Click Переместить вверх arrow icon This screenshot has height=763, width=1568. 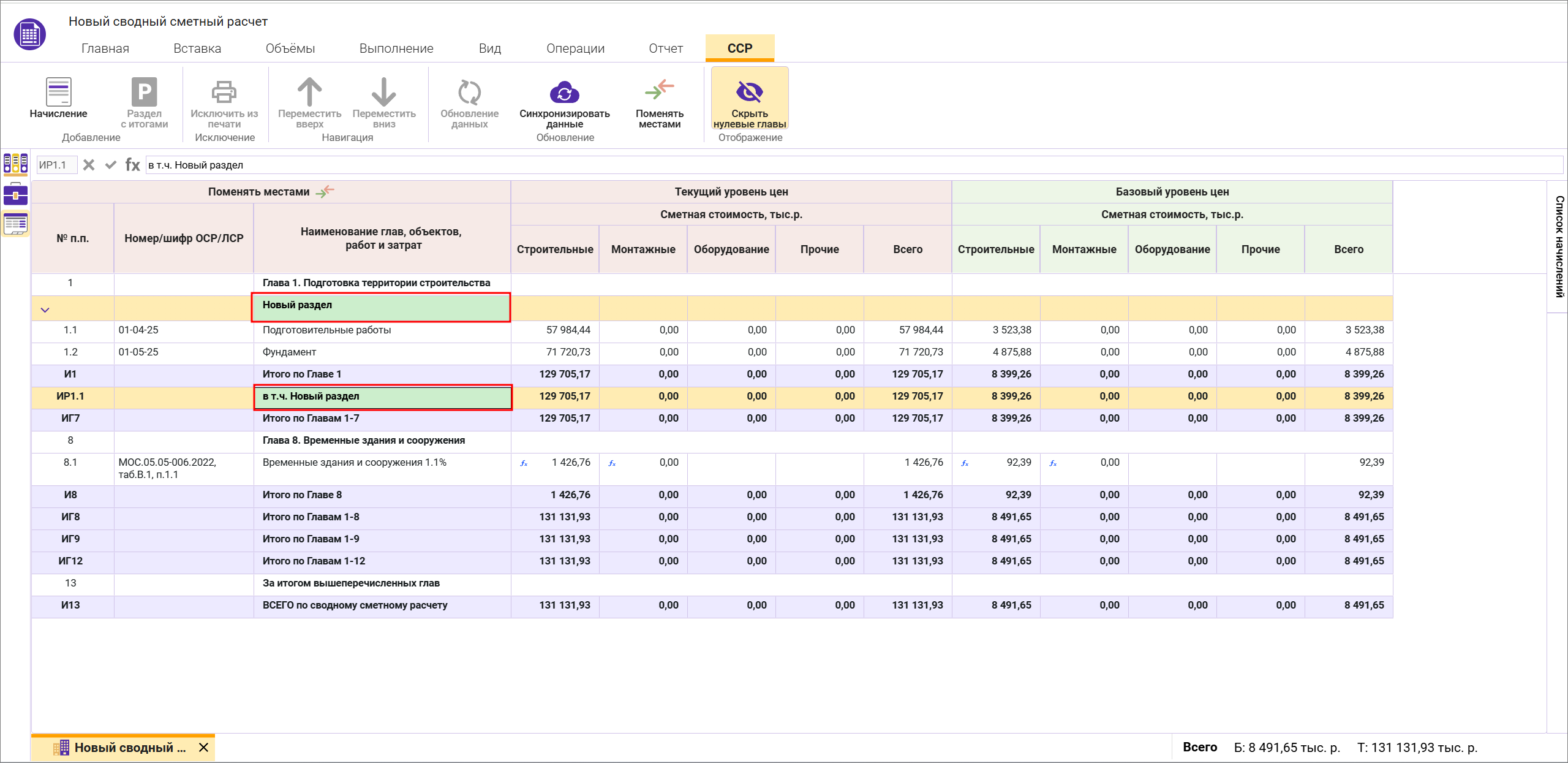pos(309,93)
